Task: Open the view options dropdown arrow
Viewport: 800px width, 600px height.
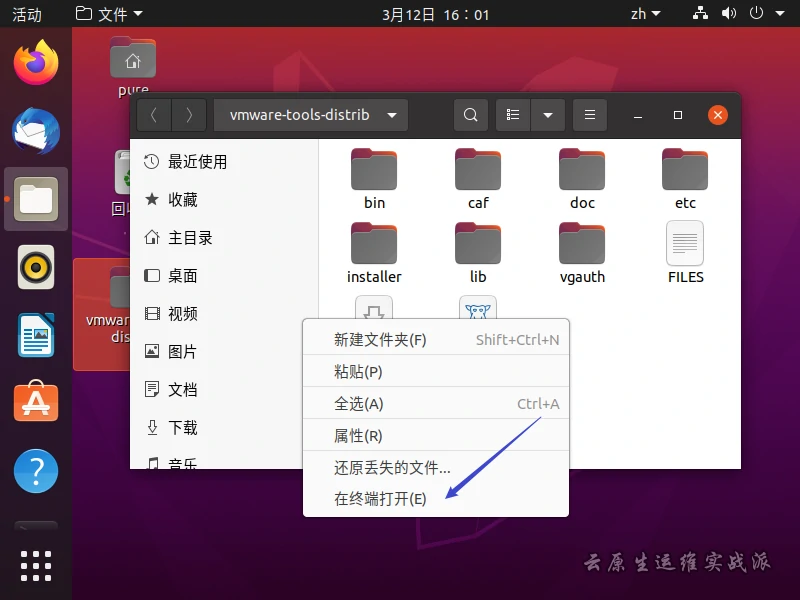Action: [548, 115]
